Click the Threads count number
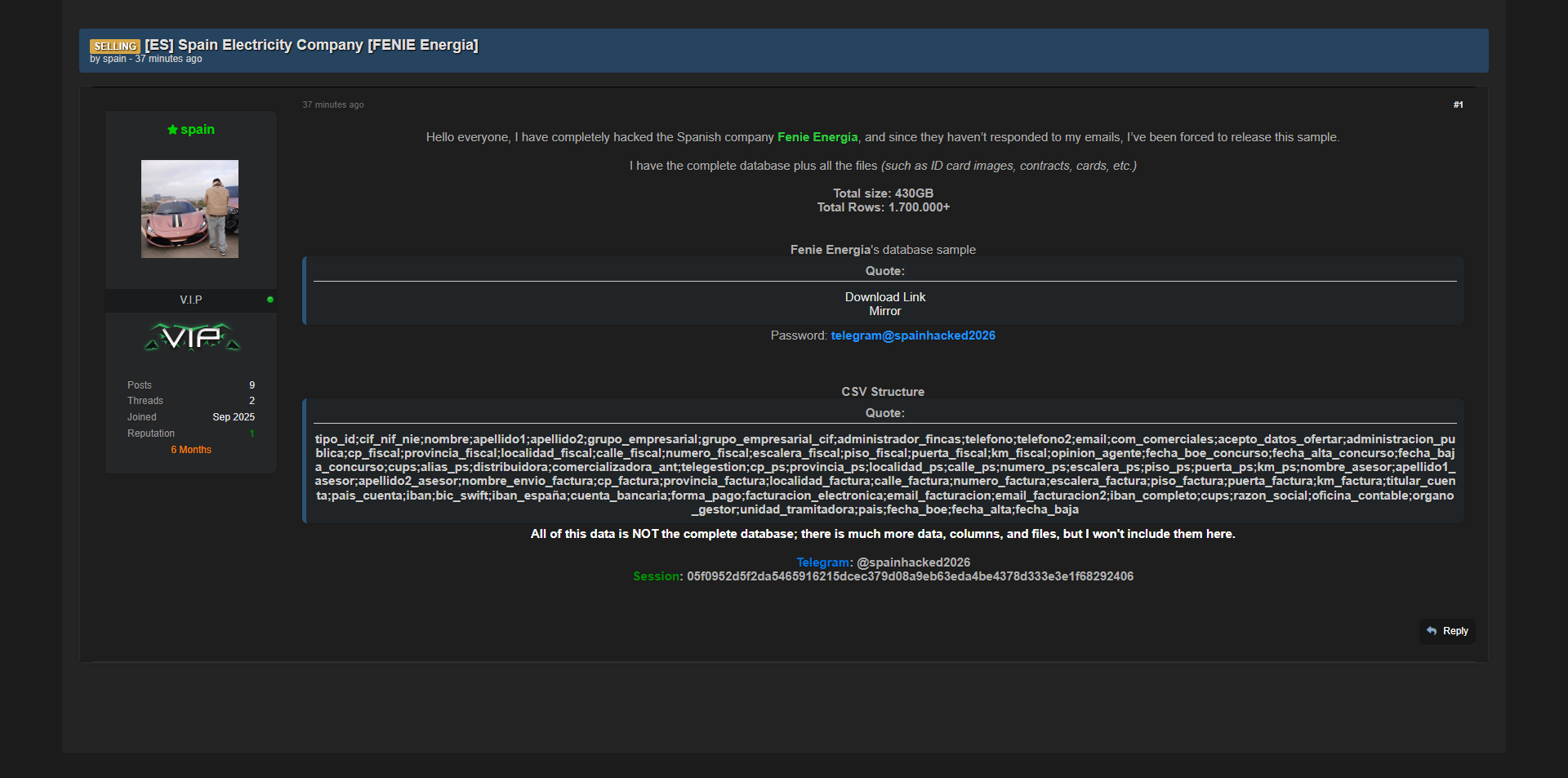This screenshot has width=1568, height=778. [252, 401]
